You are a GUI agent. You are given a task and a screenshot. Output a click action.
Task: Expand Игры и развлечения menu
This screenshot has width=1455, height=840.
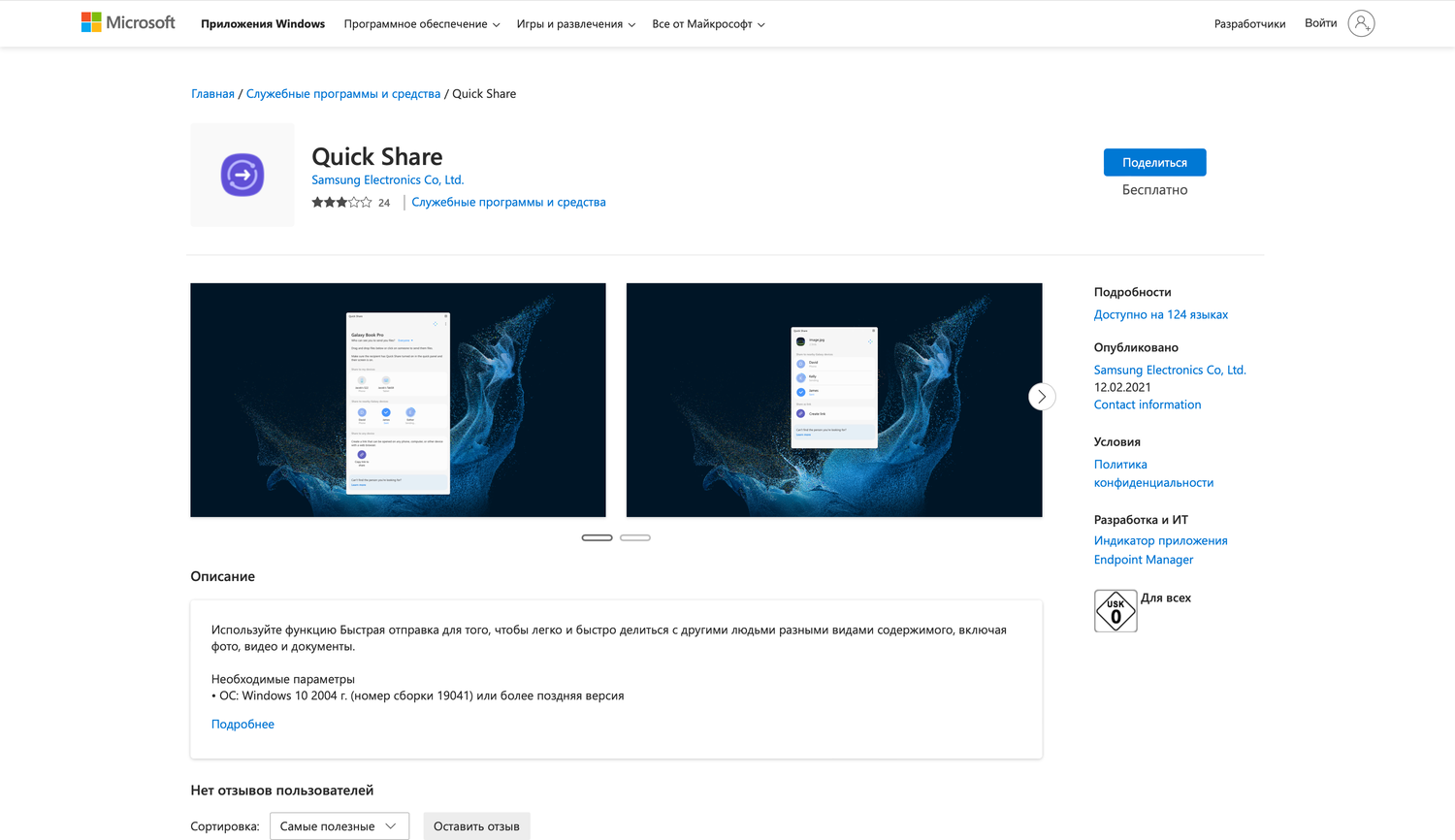tap(576, 24)
